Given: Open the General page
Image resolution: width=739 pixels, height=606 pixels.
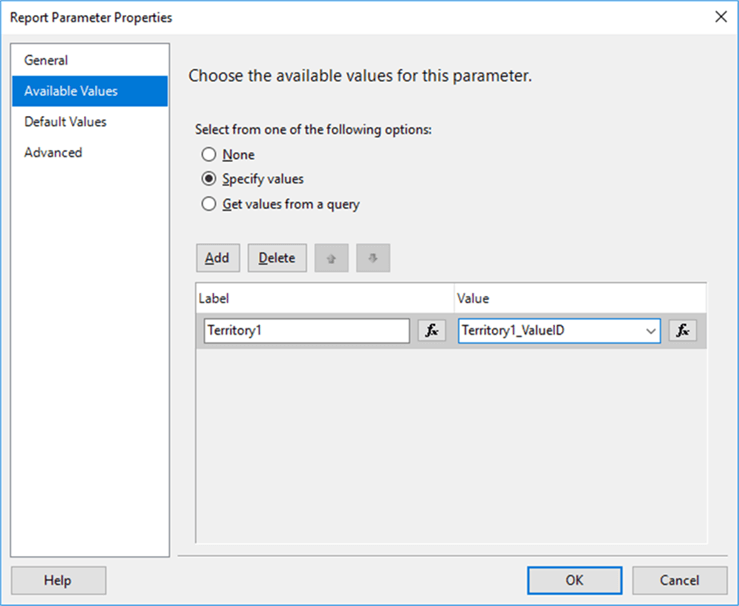Looking at the screenshot, I should [x=46, y=60].
